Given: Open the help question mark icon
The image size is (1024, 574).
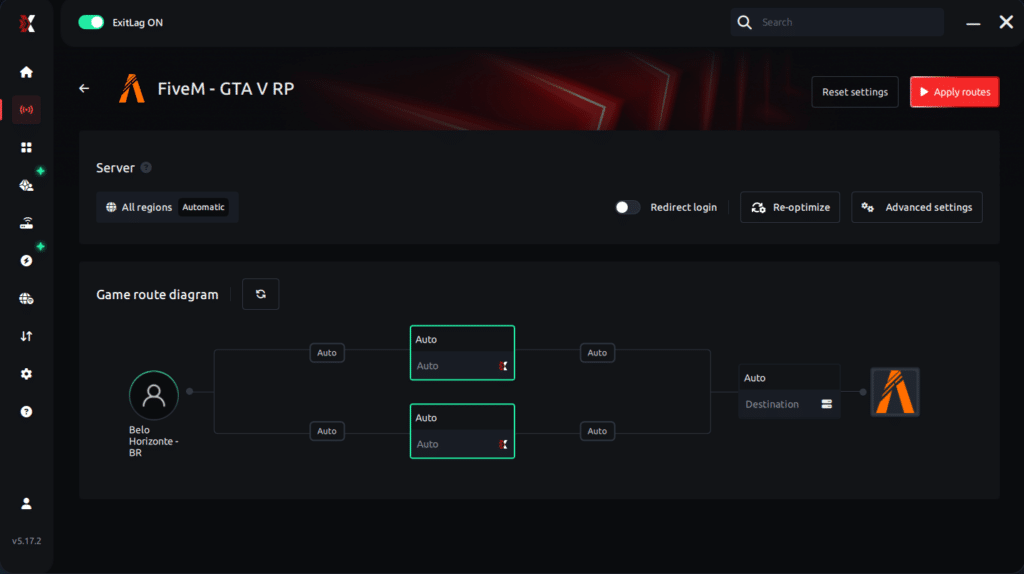Looking at the screenshot, I should [x=26, y=411].
